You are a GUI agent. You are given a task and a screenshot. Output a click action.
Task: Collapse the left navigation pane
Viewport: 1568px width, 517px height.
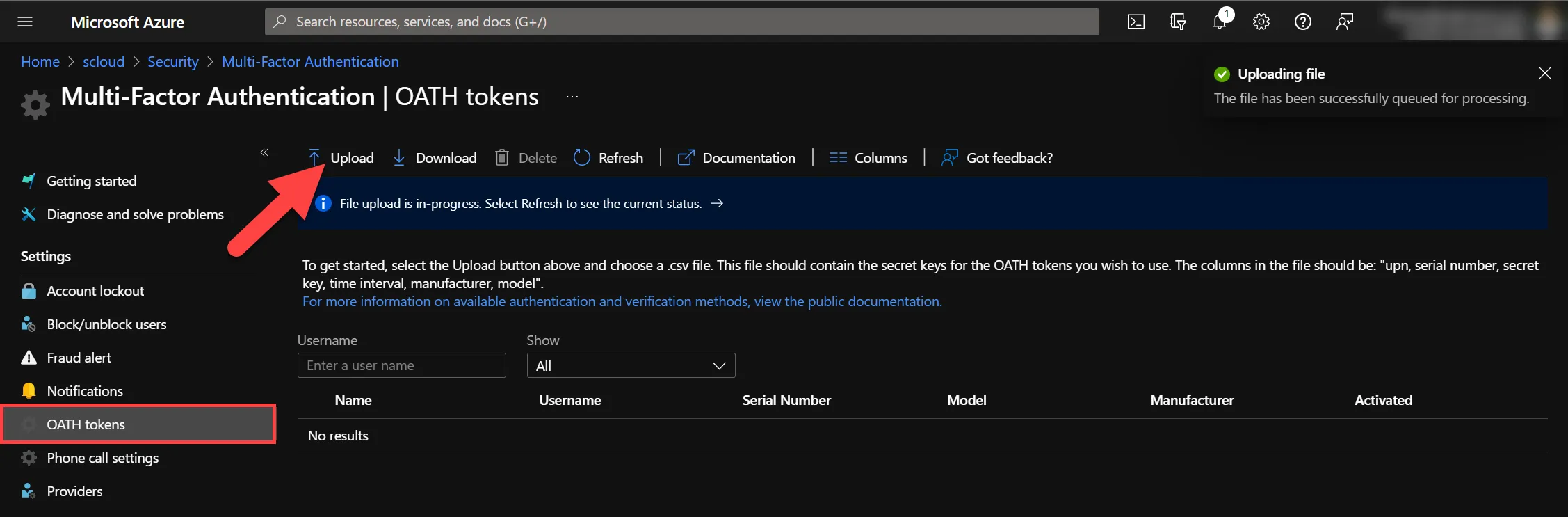coord(264,152)
